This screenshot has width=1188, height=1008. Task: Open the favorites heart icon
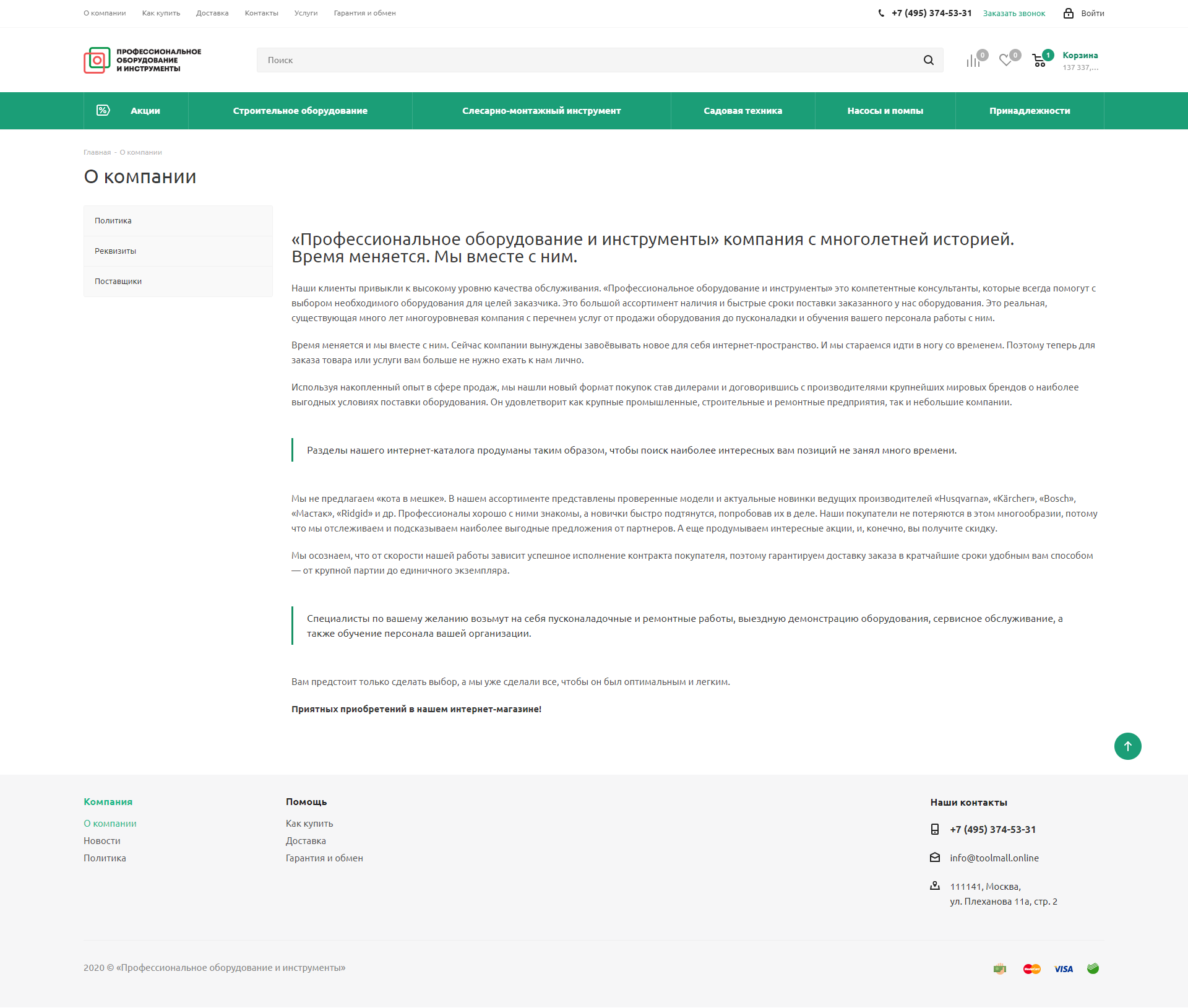point(1005,61)
